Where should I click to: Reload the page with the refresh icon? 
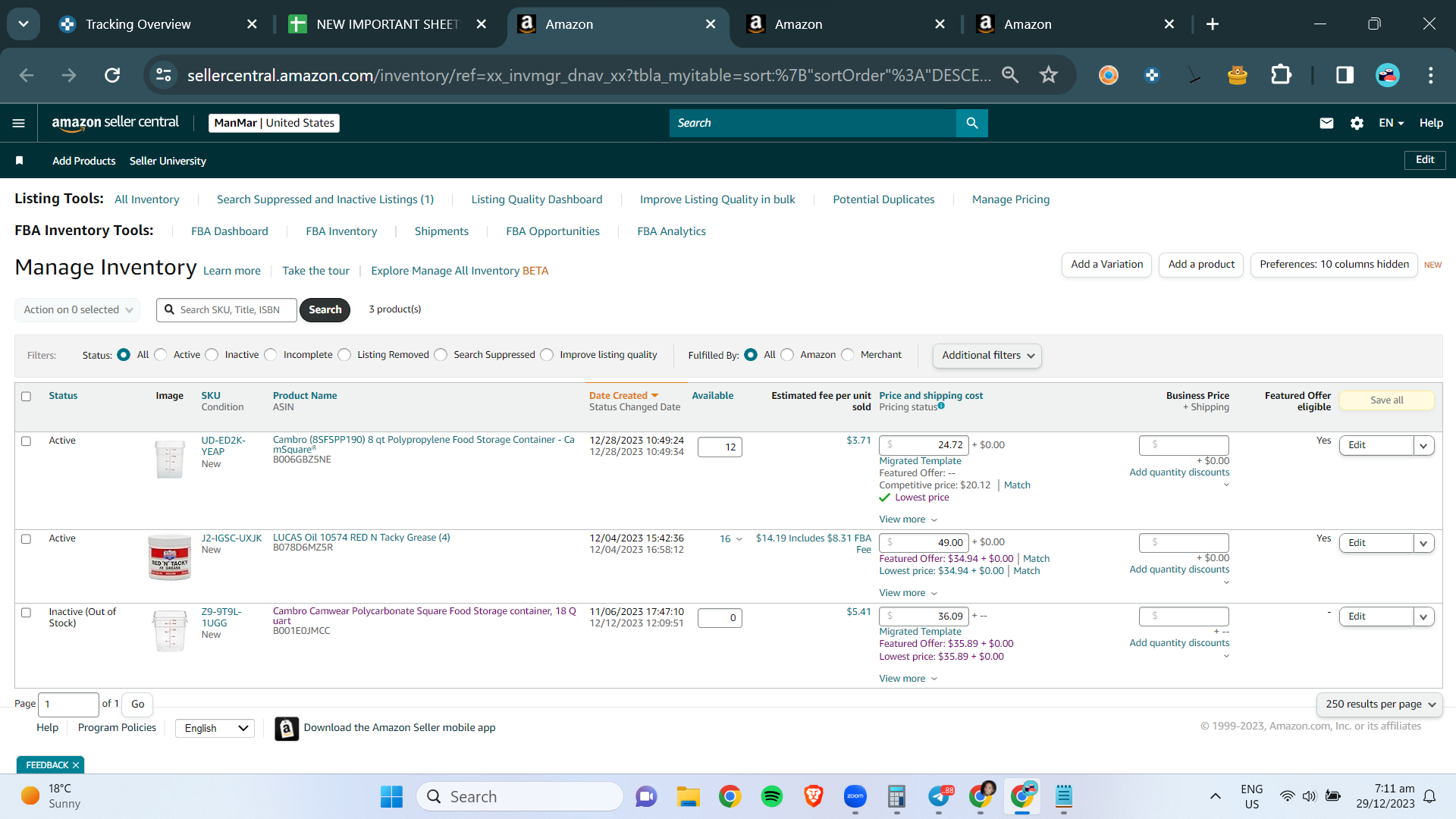point(112,75)
